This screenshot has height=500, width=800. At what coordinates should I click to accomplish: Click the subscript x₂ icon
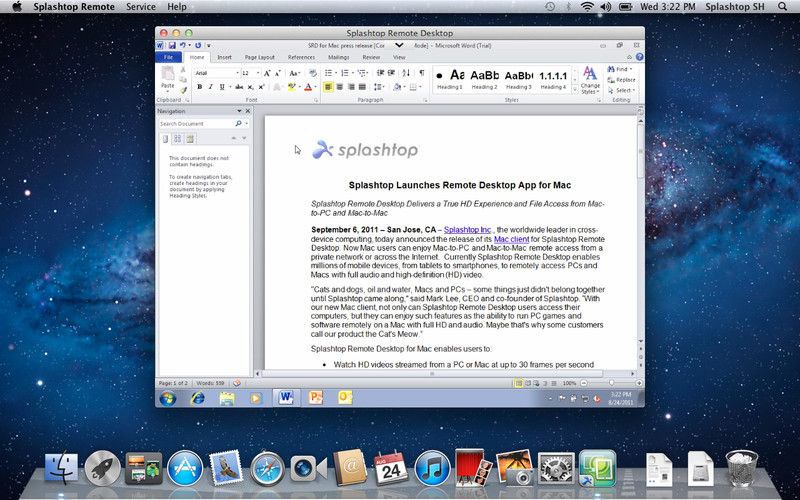[x=251, y=87]
